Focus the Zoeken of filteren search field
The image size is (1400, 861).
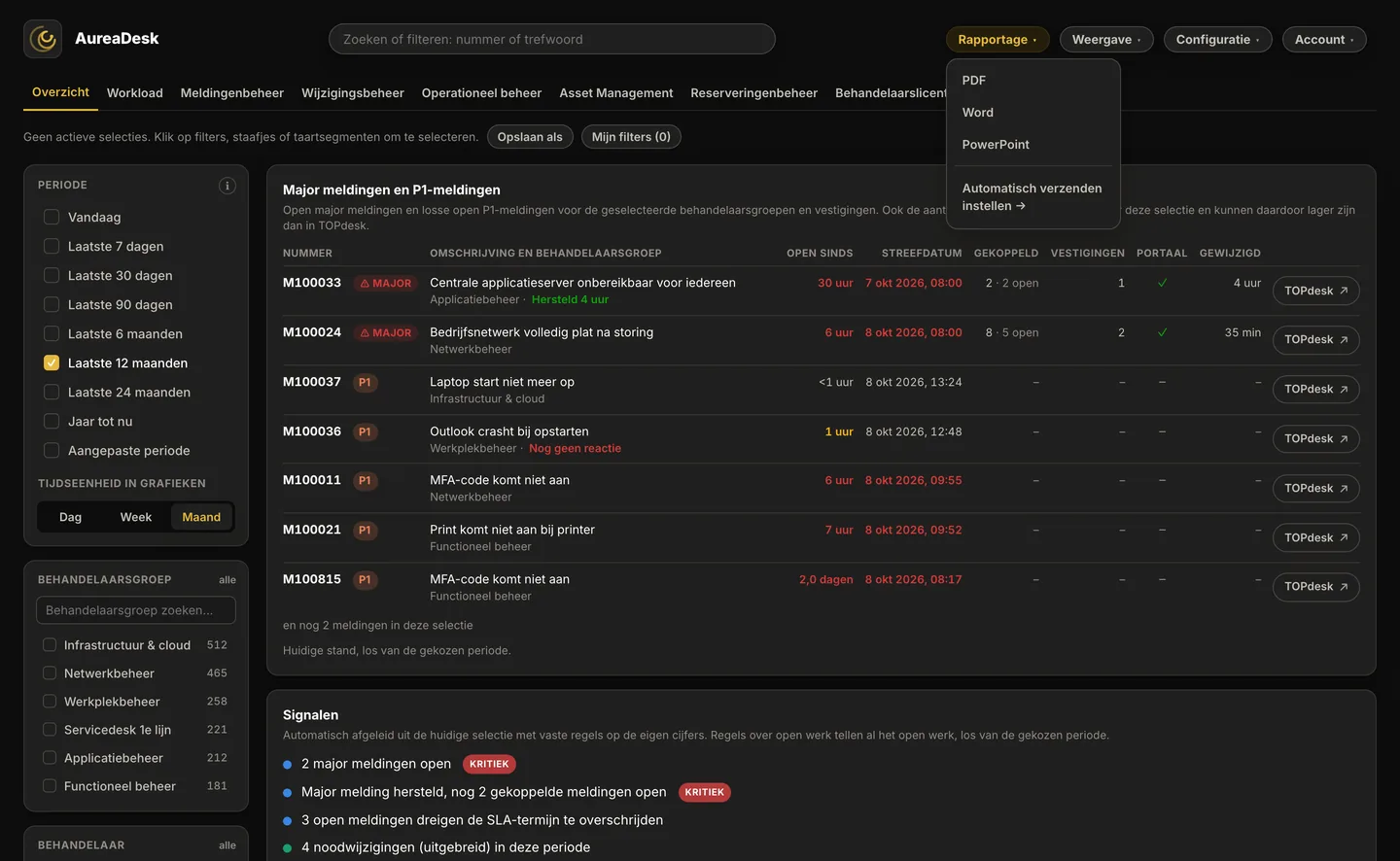tap(552, 40)
